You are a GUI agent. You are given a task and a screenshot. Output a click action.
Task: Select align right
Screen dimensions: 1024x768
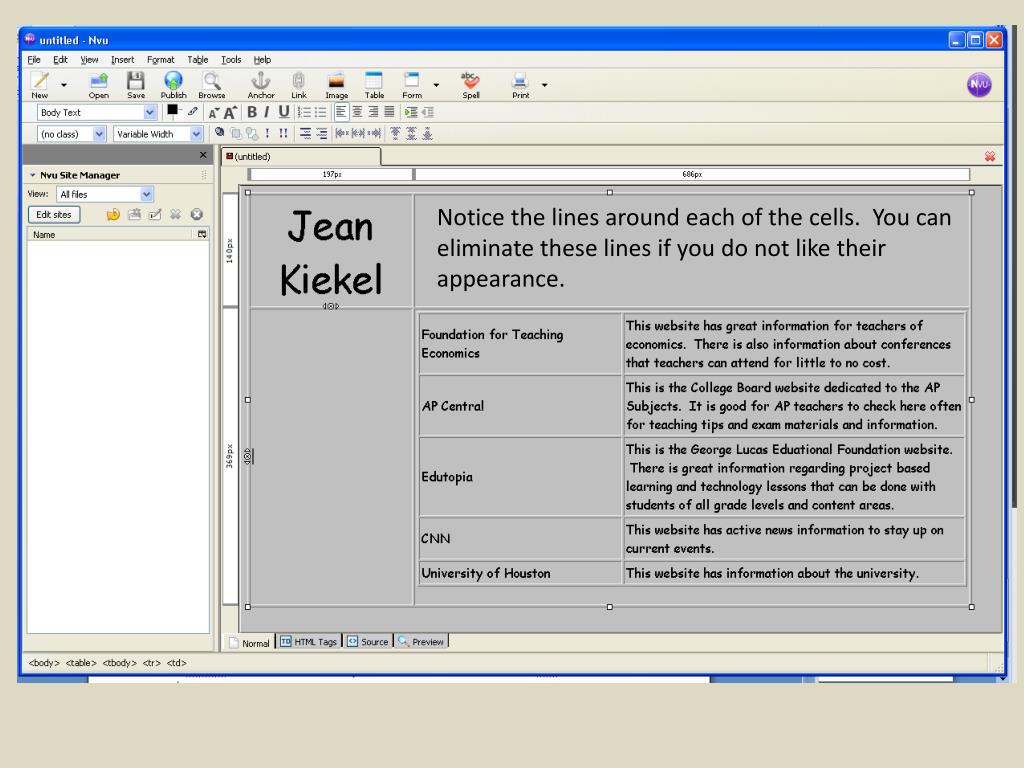pyautogui.click(x=373, y=112)
